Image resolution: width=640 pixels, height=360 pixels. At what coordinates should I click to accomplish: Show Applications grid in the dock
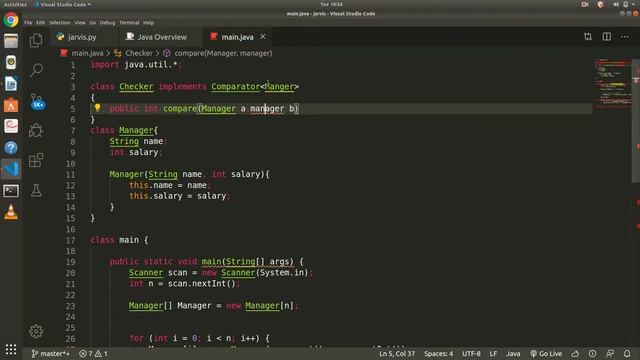[11, 349]
